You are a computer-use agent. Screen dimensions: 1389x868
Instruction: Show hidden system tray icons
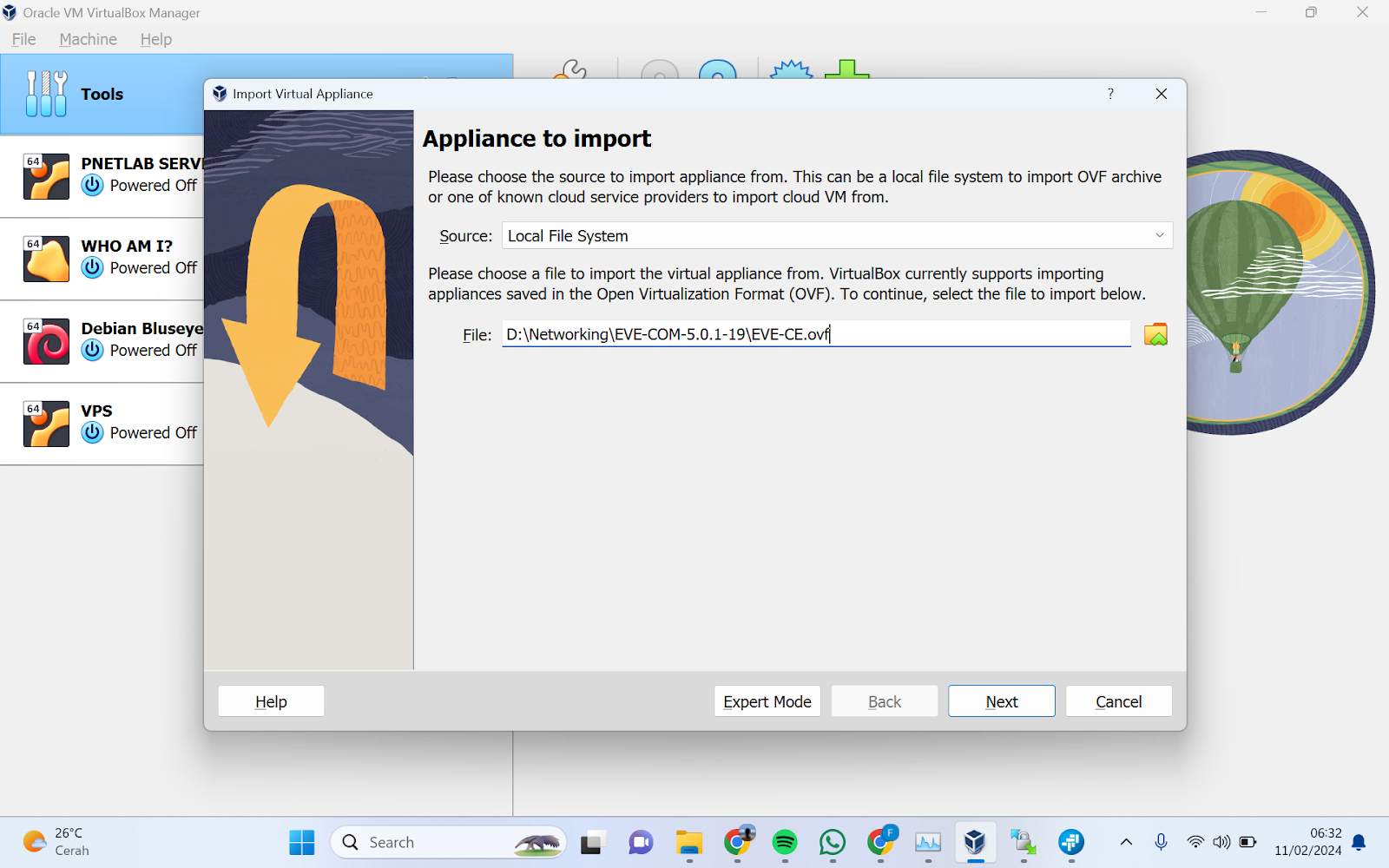[1126, 842]
